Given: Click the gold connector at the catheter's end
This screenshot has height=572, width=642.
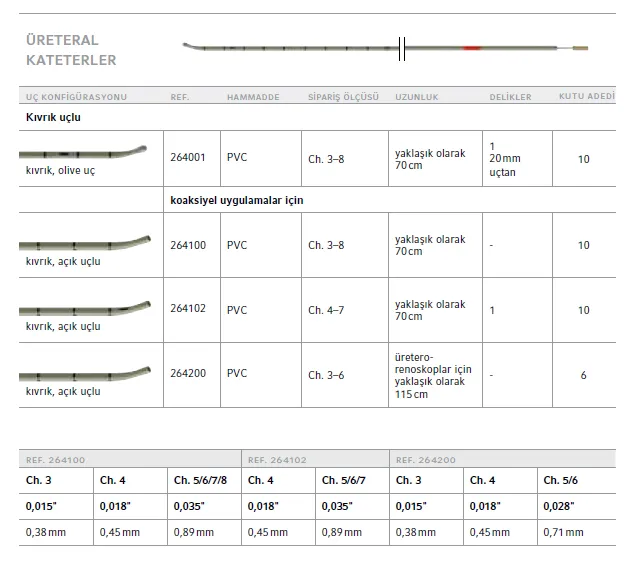Looking at the screenshot, I should coord(579,48).
